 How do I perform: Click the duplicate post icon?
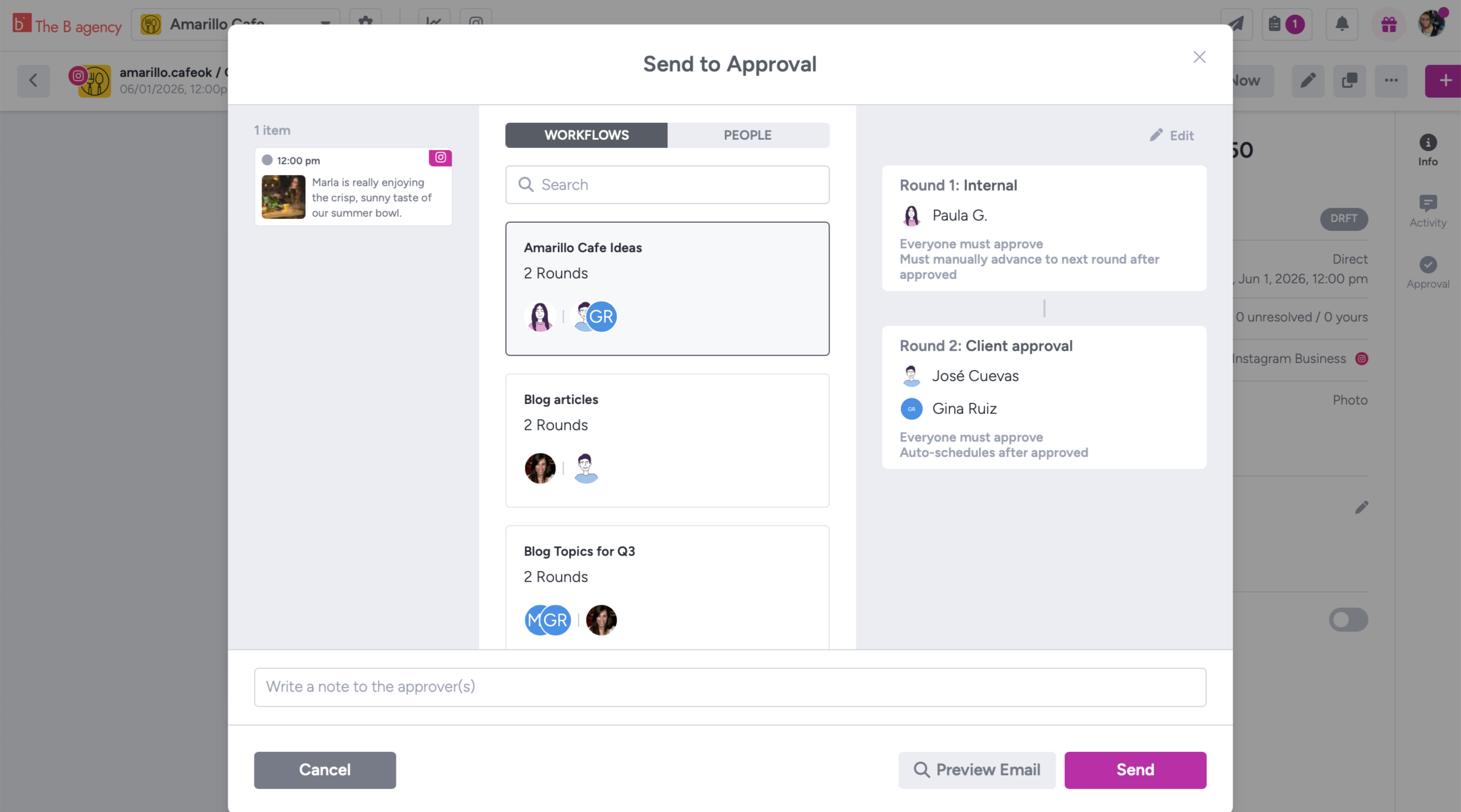(1349, 80)
